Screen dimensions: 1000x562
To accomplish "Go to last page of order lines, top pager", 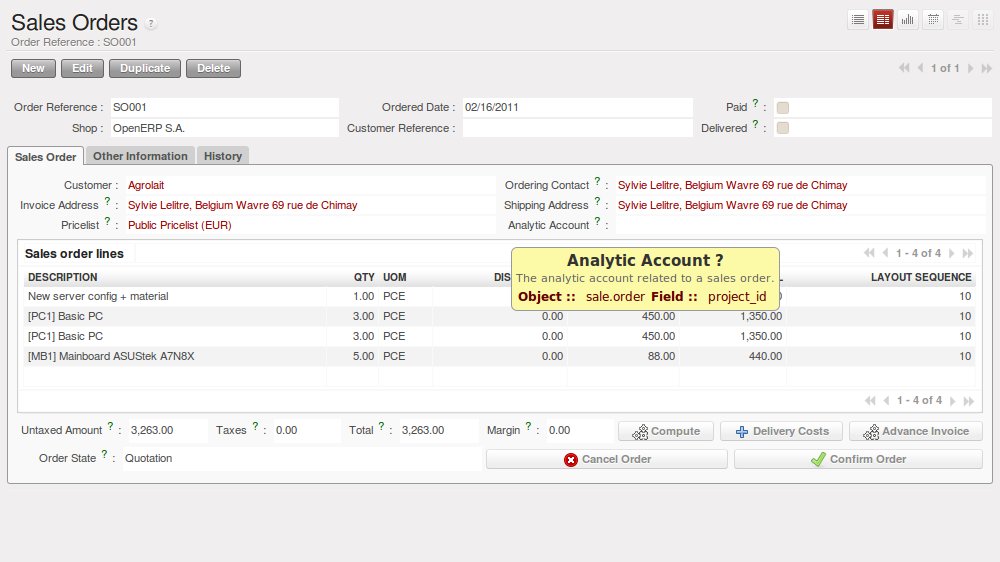I will (967, 253).
